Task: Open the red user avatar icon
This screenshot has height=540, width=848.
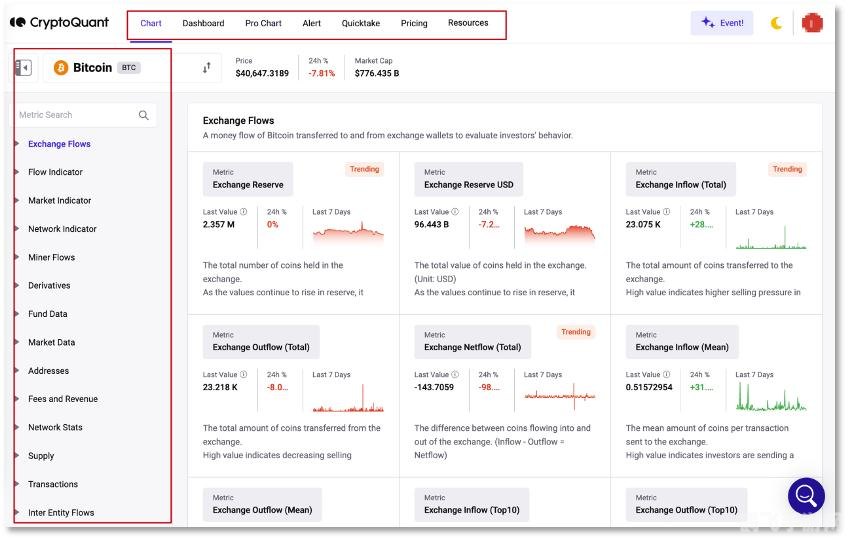Action: click(812, 23)
